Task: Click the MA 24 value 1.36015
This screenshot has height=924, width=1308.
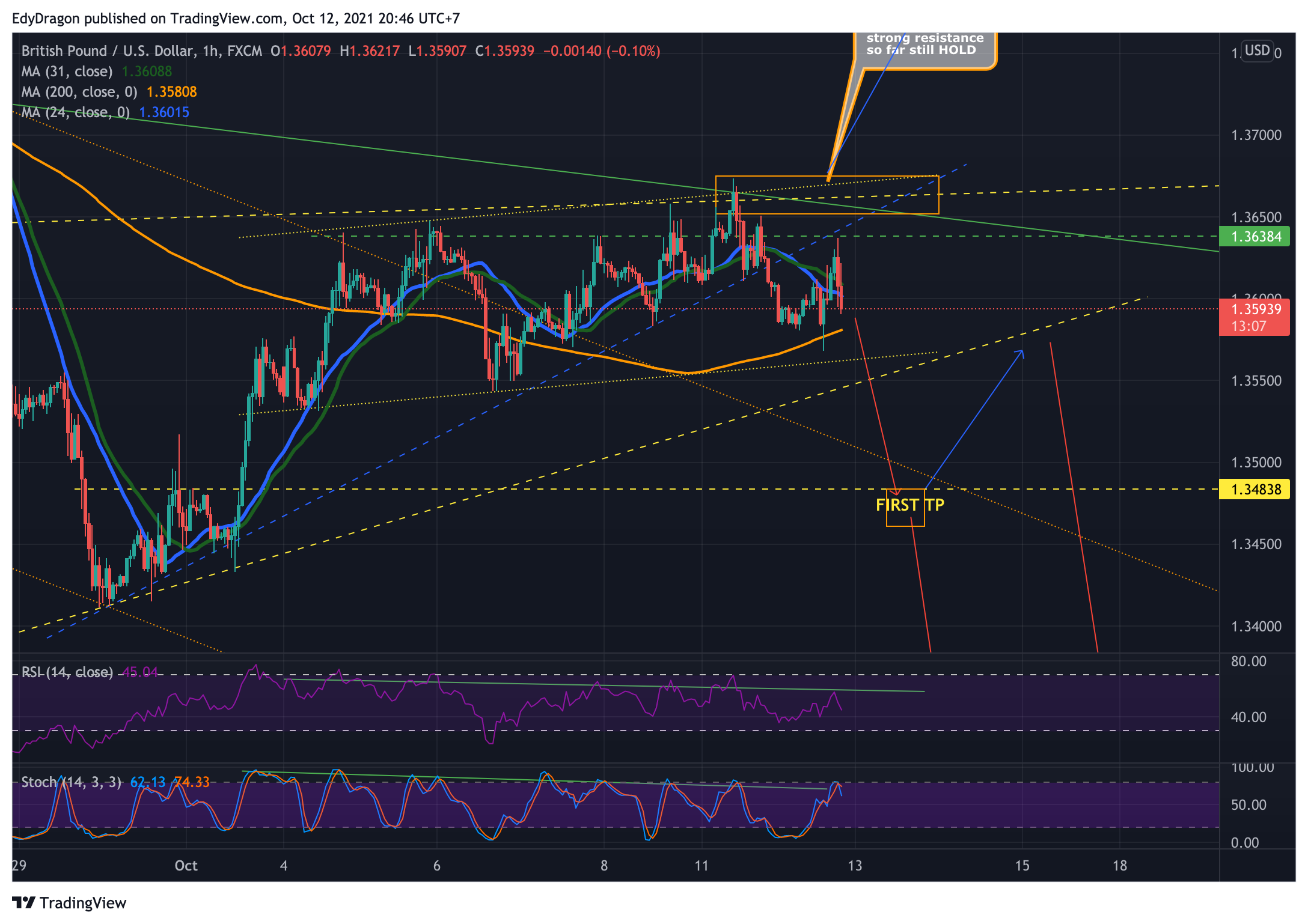Action: pos(164,112)
